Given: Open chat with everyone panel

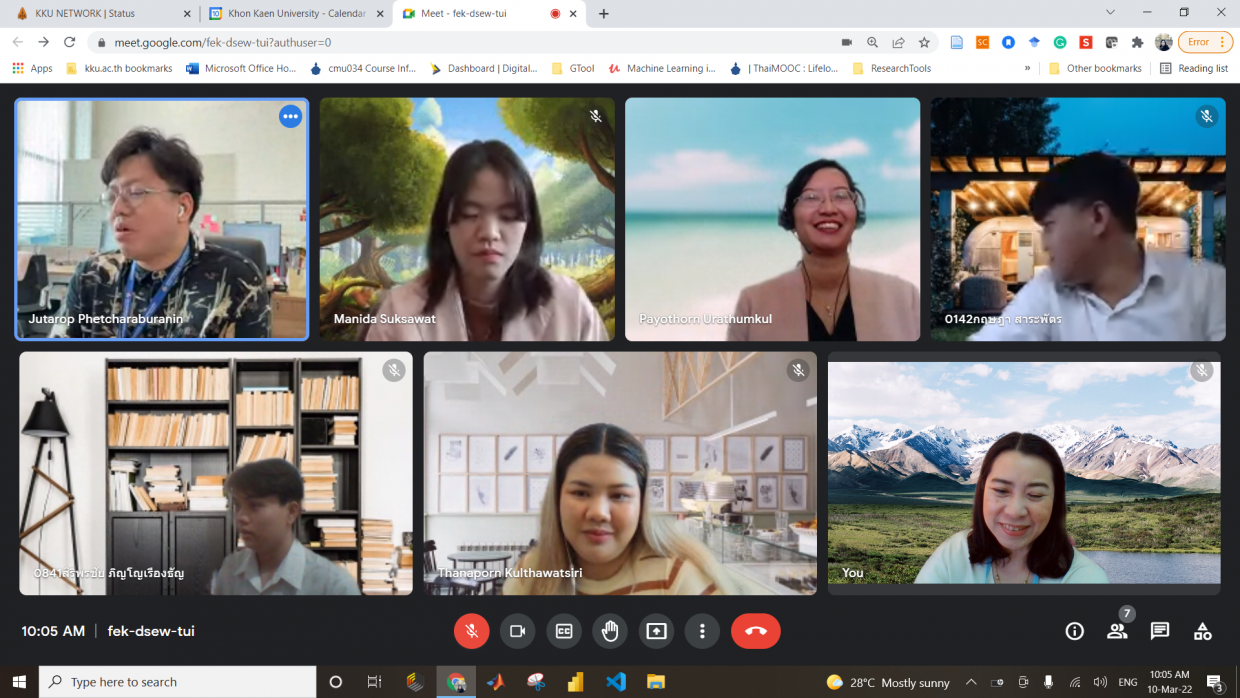Looking at the screenshot, I should pyautogui.click(x=1160, y=631).
